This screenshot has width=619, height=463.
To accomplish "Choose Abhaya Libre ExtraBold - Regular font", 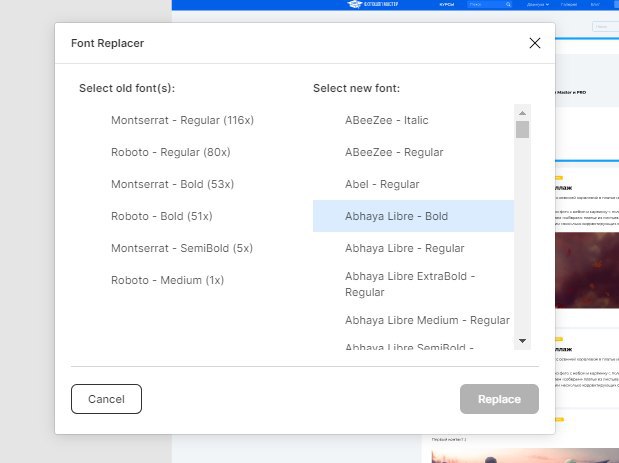I will [x=413, y=284].
